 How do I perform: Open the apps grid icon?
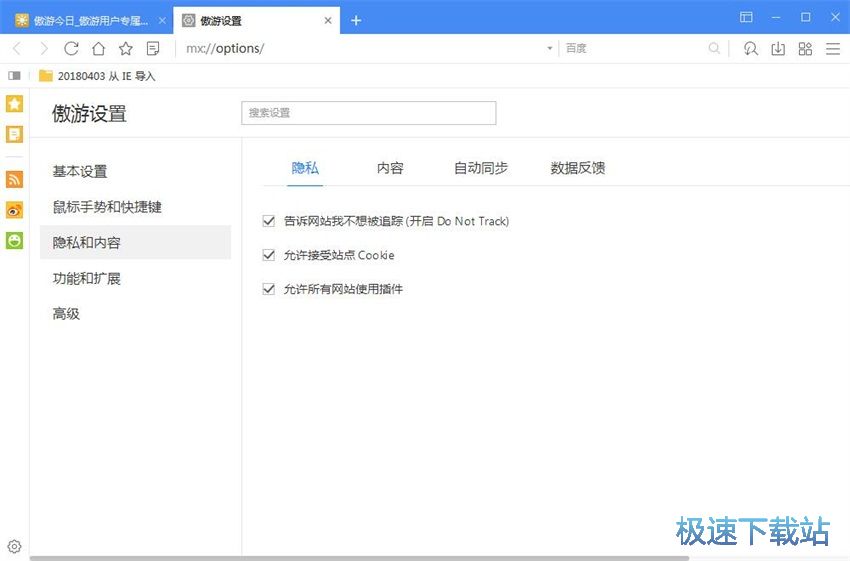(806, 49)
